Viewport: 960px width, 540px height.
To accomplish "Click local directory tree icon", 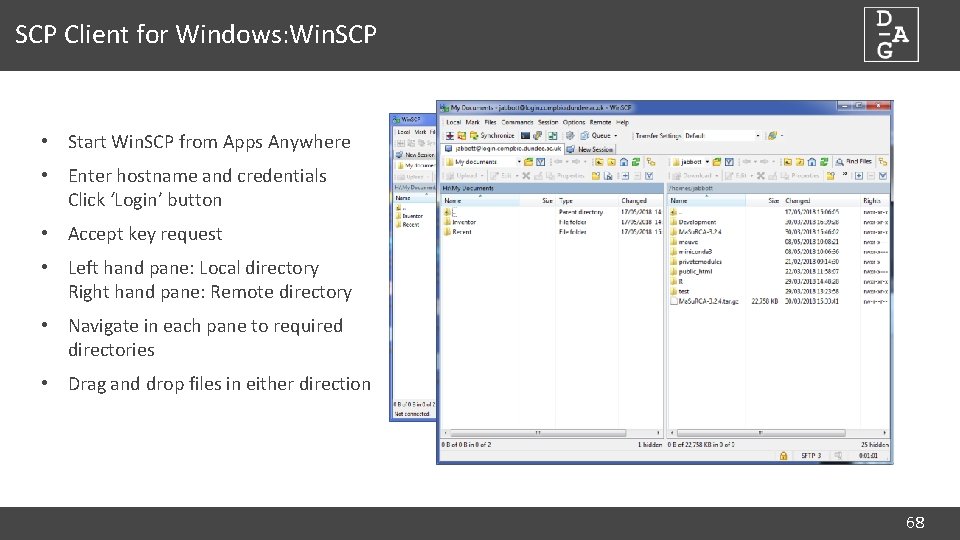I will [x=651, y=162].
